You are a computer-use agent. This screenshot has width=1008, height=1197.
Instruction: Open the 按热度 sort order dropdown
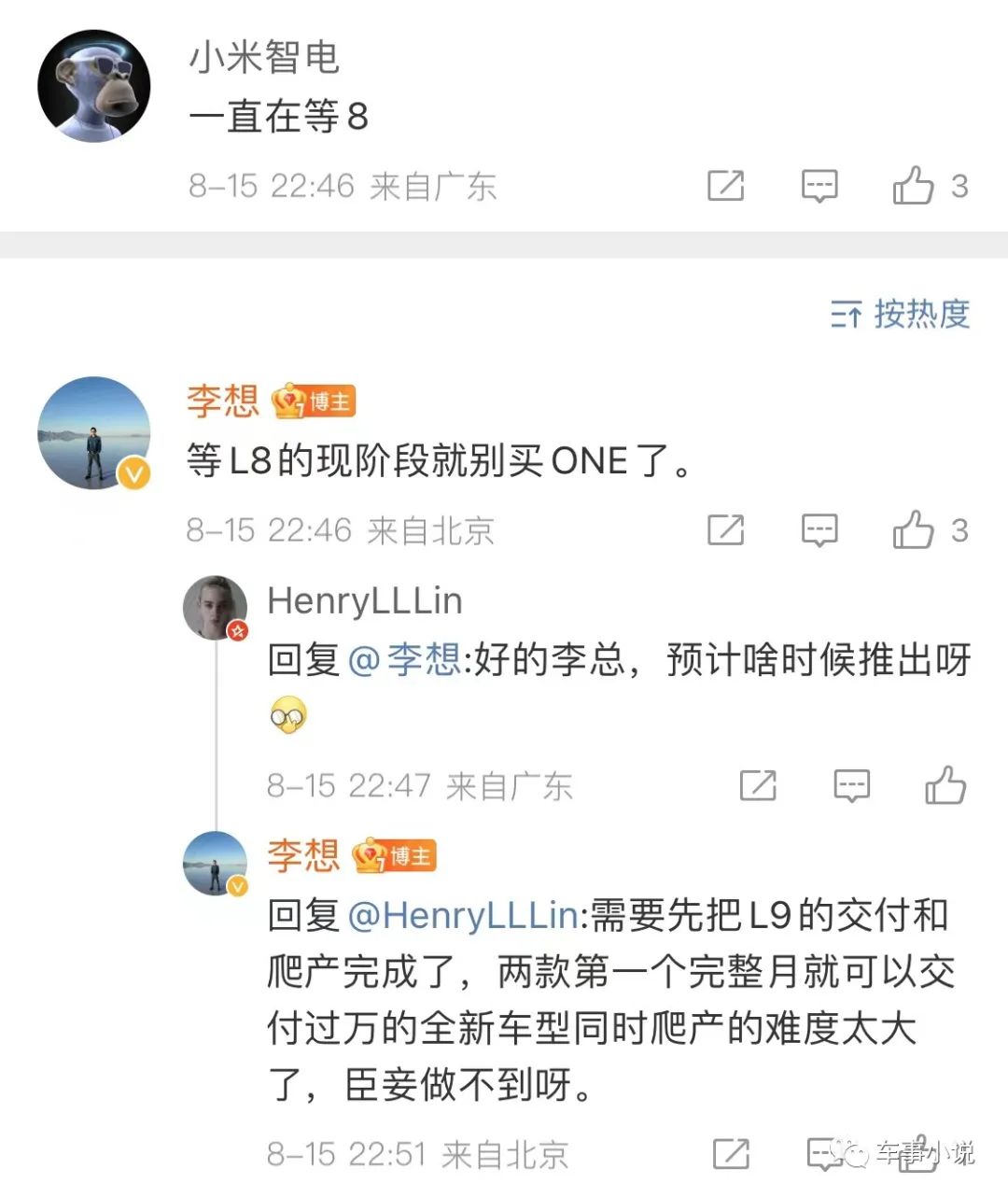(901, 315)
